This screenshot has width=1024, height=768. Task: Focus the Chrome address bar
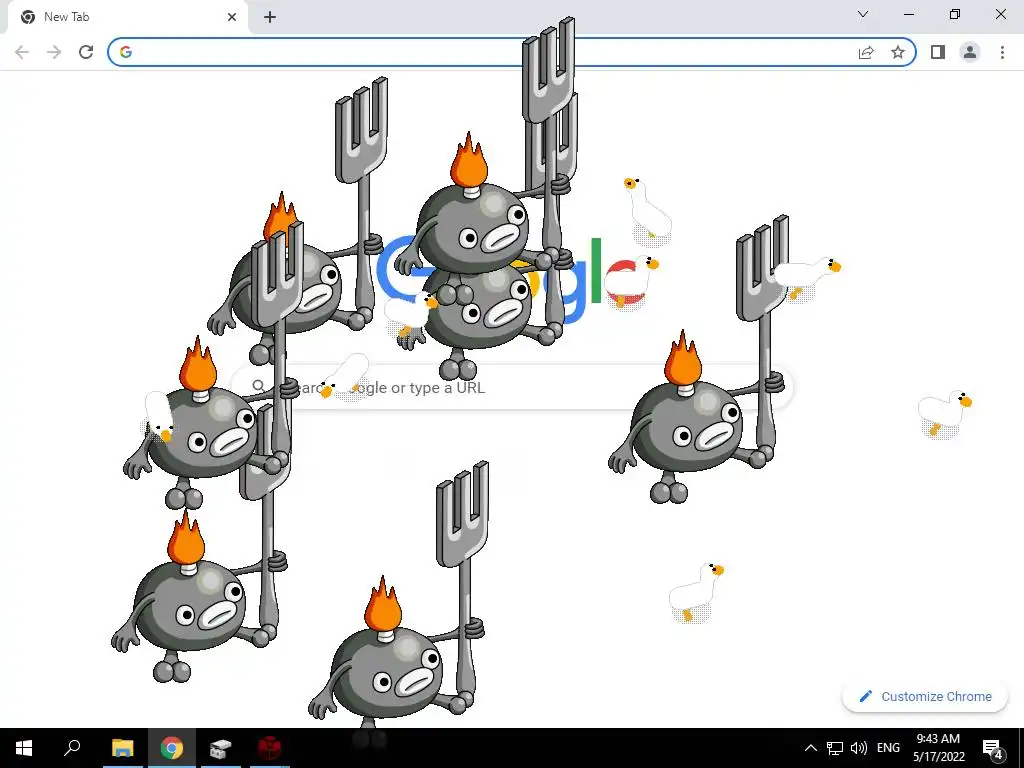point(511,52)
